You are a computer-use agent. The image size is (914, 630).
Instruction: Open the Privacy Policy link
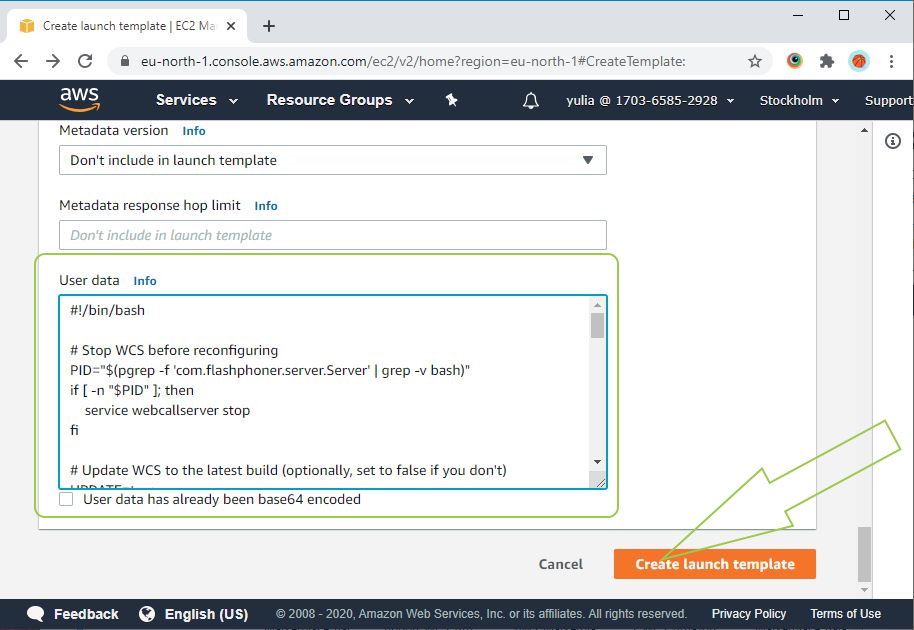(748, 614)
